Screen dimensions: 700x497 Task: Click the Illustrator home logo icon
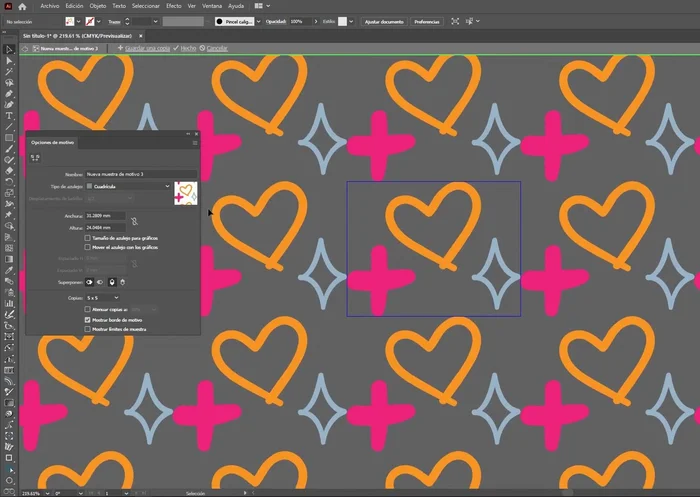(x=9, y=6)
